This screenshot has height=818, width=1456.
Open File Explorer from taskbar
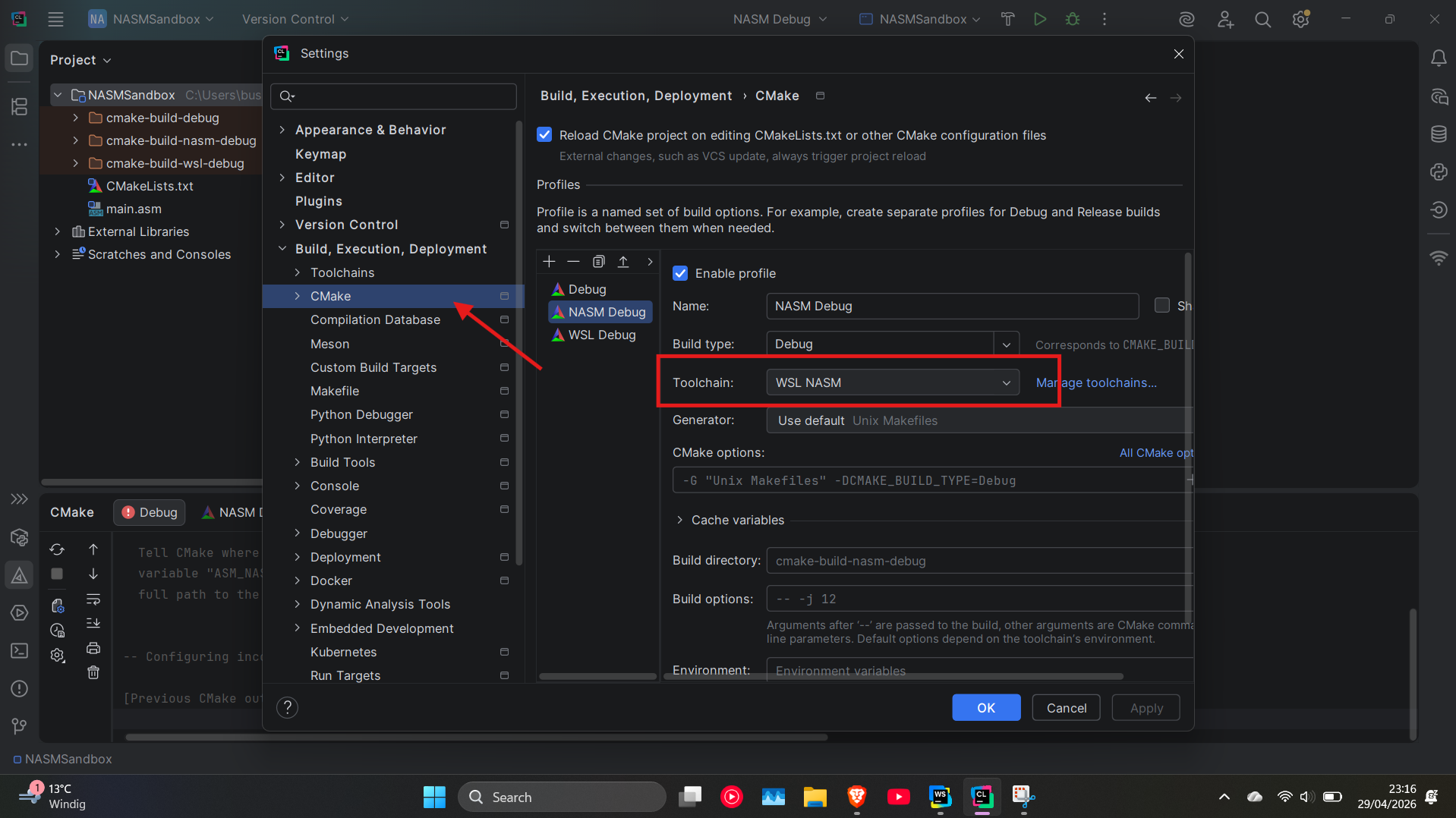(x=815, y=797)
